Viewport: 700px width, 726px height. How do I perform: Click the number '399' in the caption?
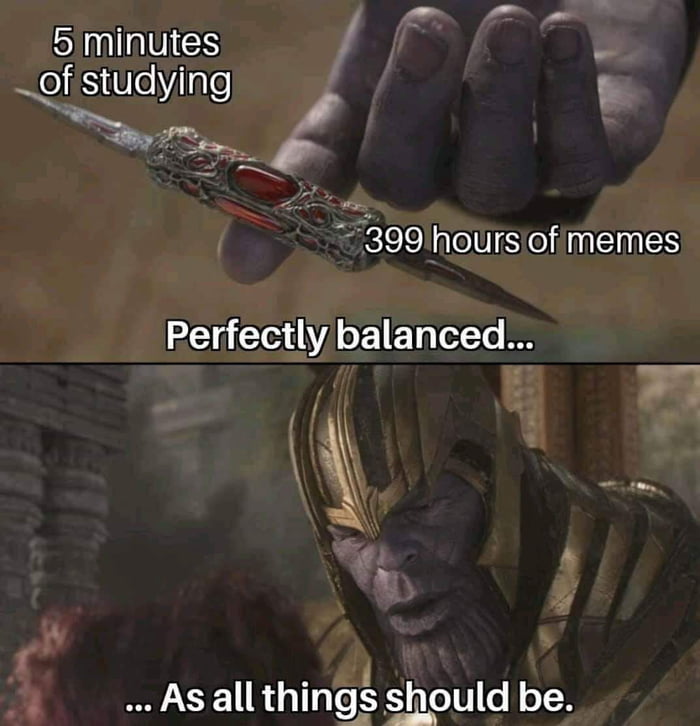coord(393,241)
